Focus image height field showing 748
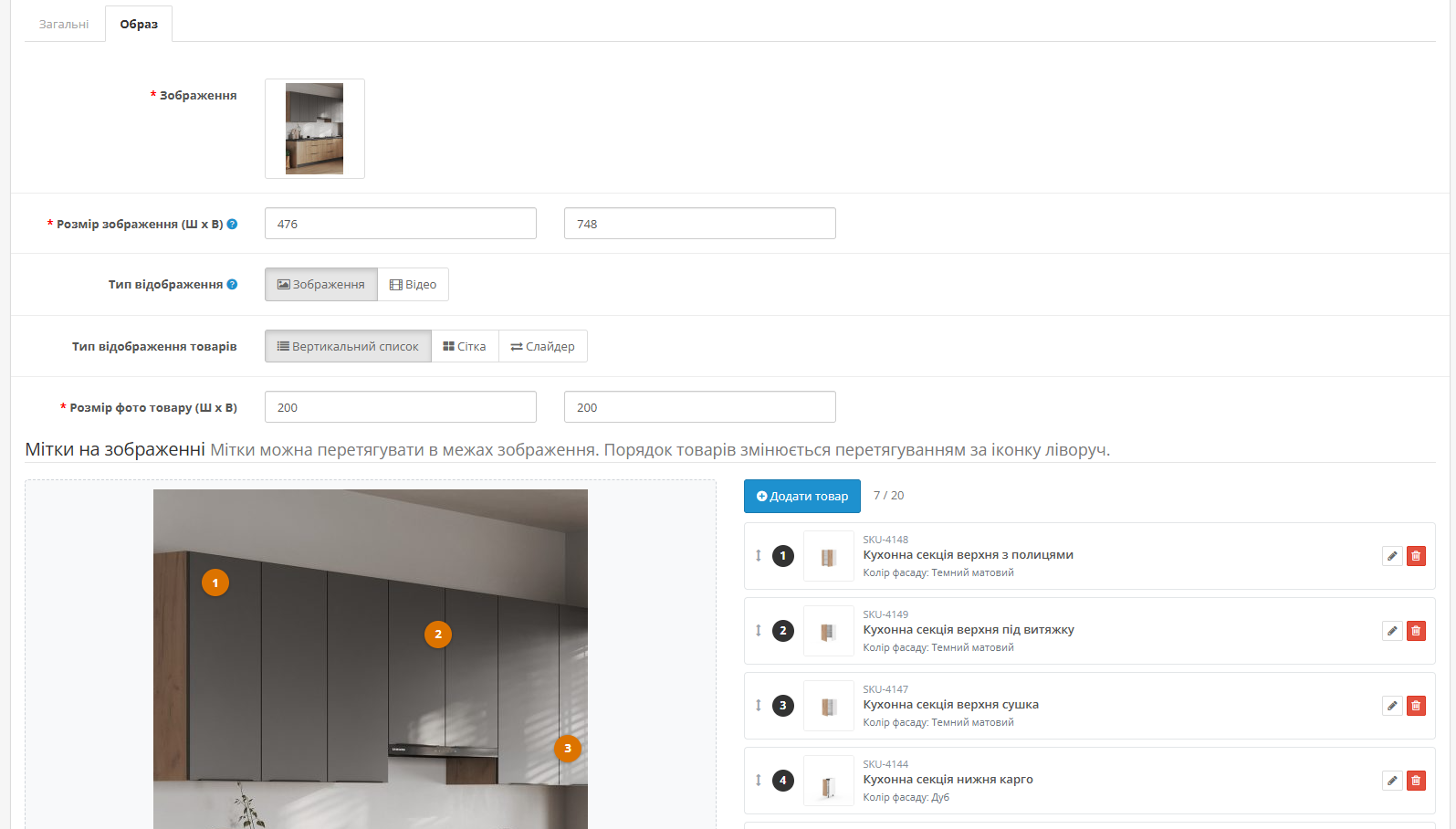The width and height of the screenshot is (1456, 829). pyautogui.click(x=700, y=224)
